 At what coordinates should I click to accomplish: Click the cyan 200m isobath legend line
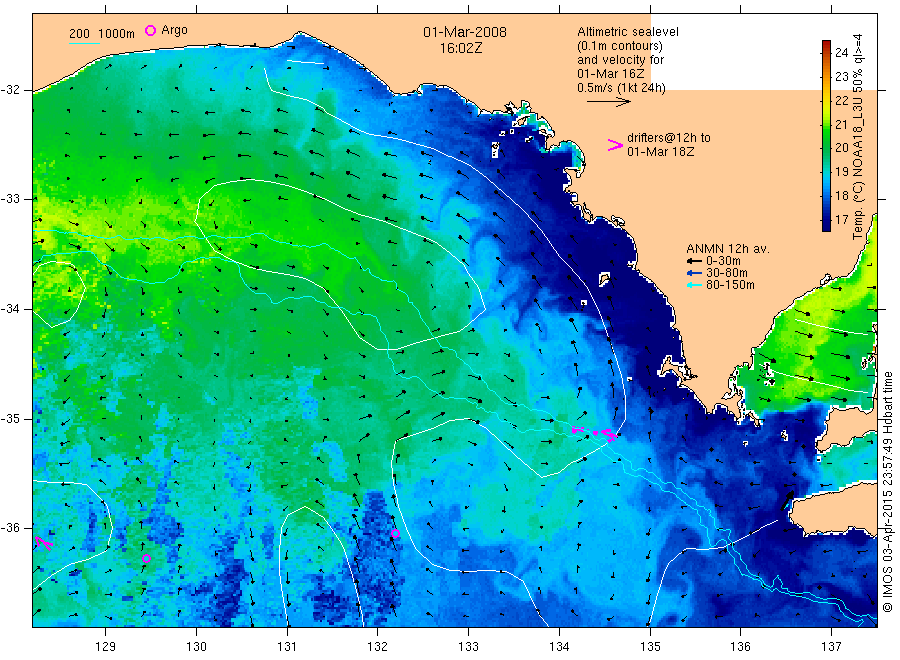pos(84,42)
